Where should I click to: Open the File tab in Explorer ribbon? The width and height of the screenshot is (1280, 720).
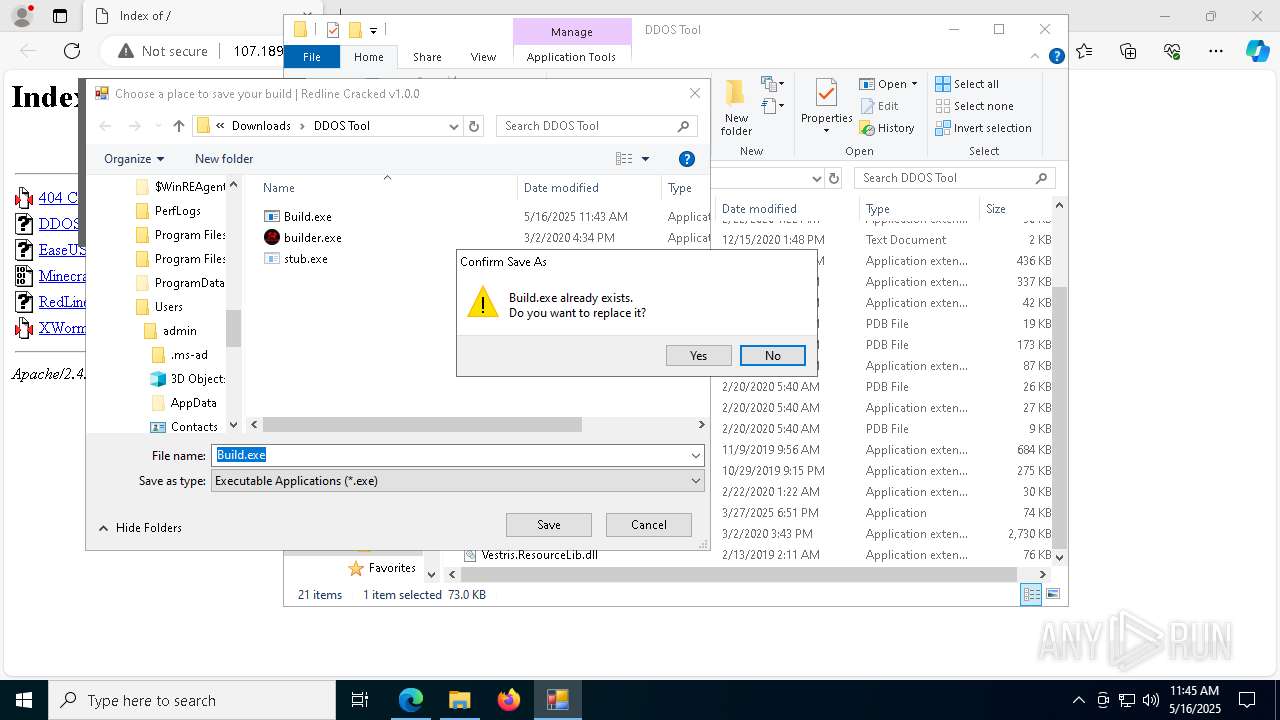pyautogui.click(x=312, y=57)
